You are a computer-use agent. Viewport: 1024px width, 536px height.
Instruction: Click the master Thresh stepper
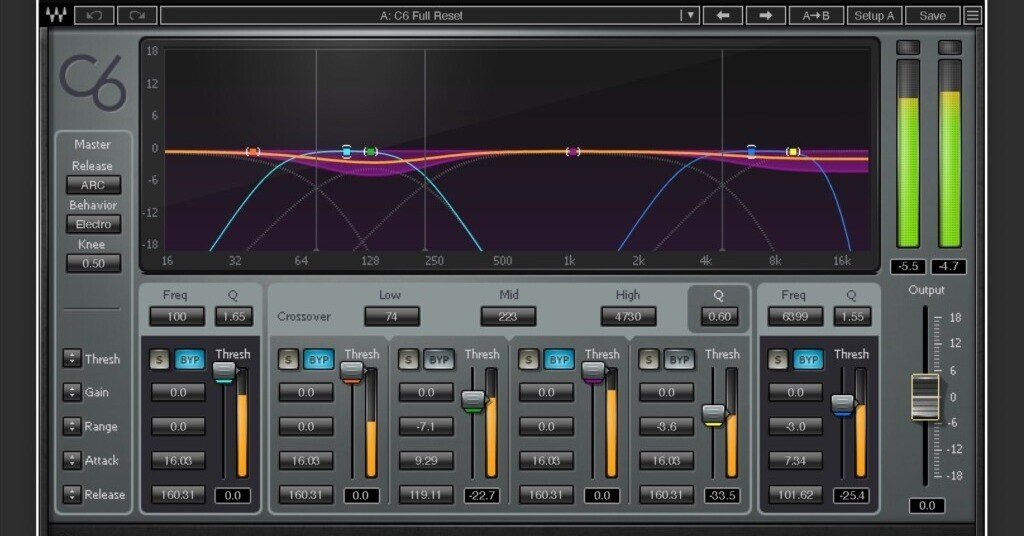click(72, 358)
